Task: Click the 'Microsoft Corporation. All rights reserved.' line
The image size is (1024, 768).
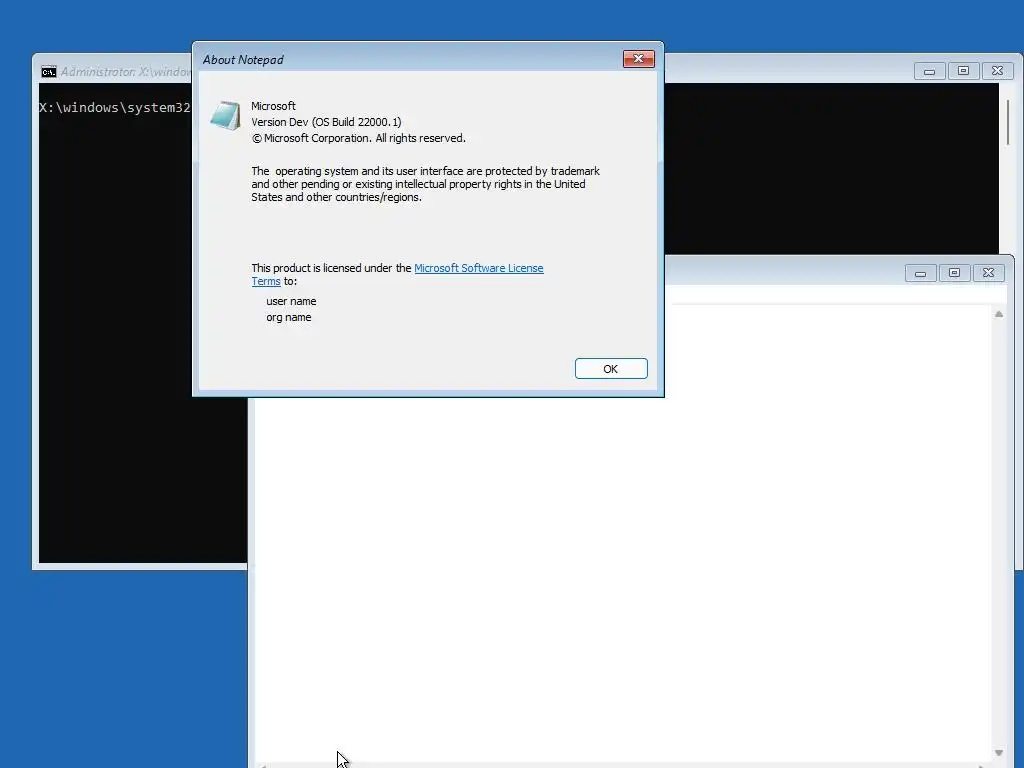Action: point(359,138)
